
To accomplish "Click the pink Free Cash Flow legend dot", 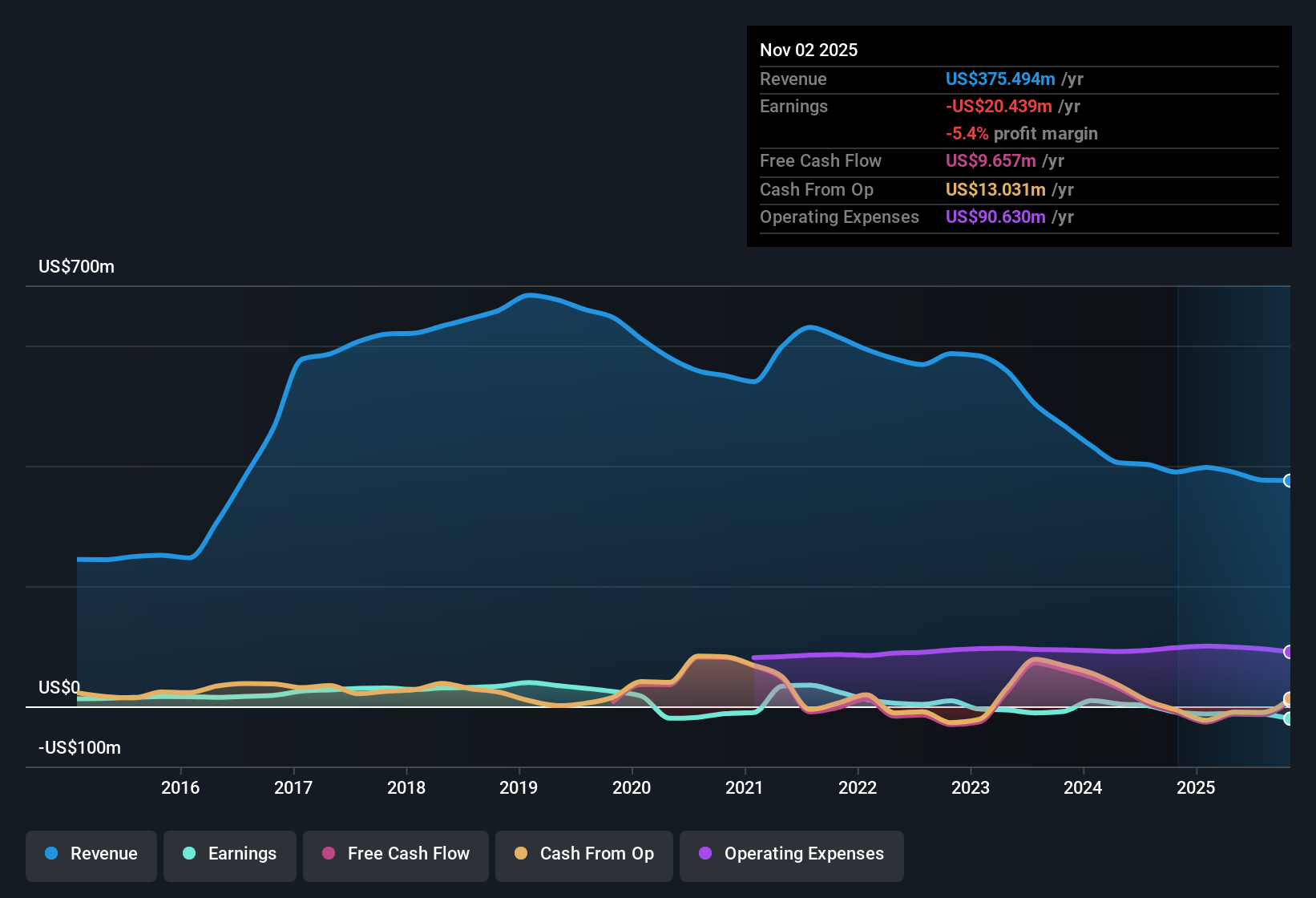I will coord(329,853).
